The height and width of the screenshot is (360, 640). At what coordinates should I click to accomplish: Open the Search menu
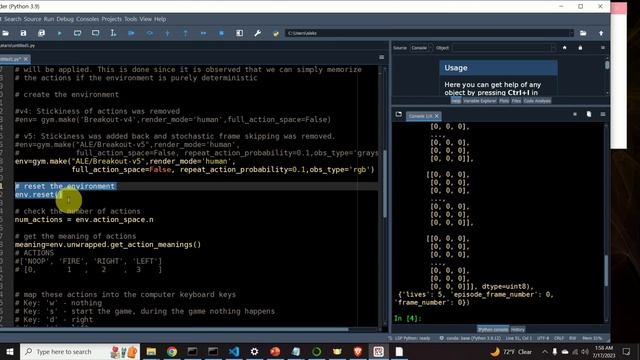(x=13, y=19)
